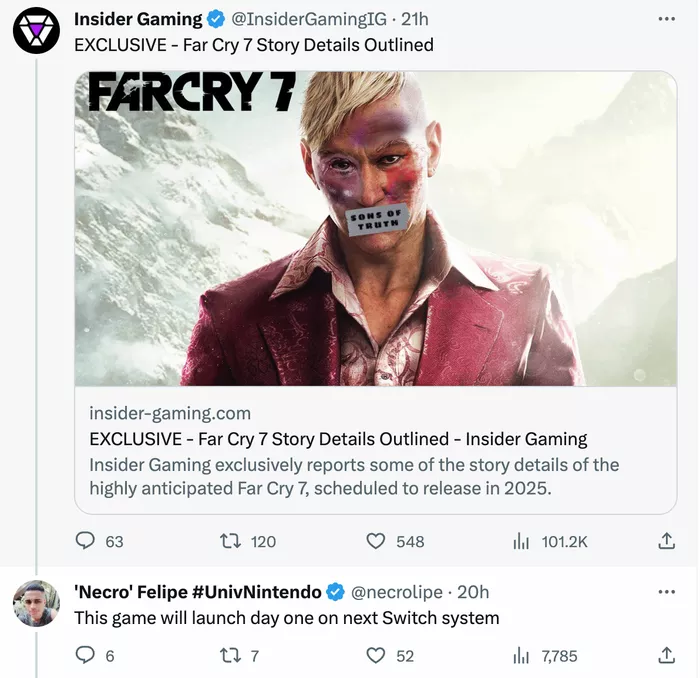This screenshot has width=700, height=678.
Task: Reply to Necro Felipe's tweet
Action: [86, 656]
